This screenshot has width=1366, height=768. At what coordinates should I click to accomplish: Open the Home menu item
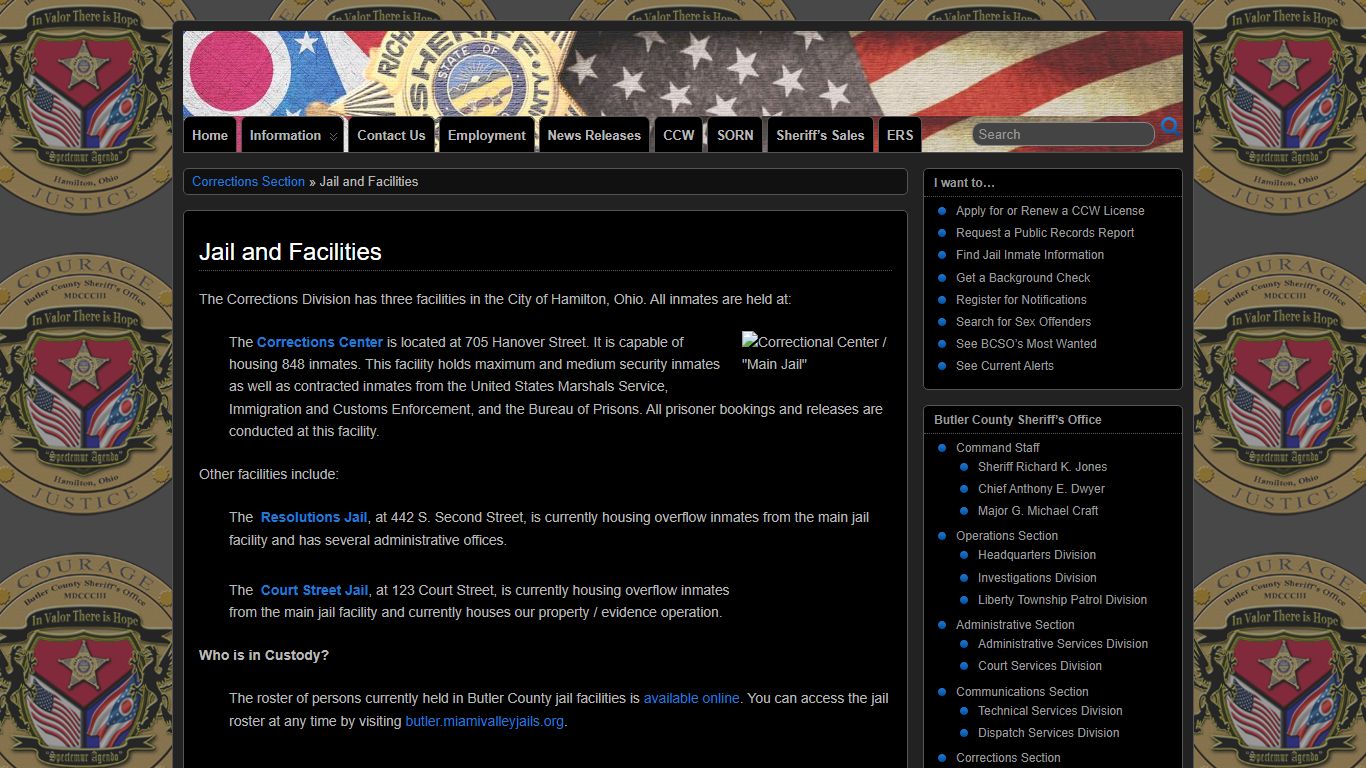click(210, 135)
